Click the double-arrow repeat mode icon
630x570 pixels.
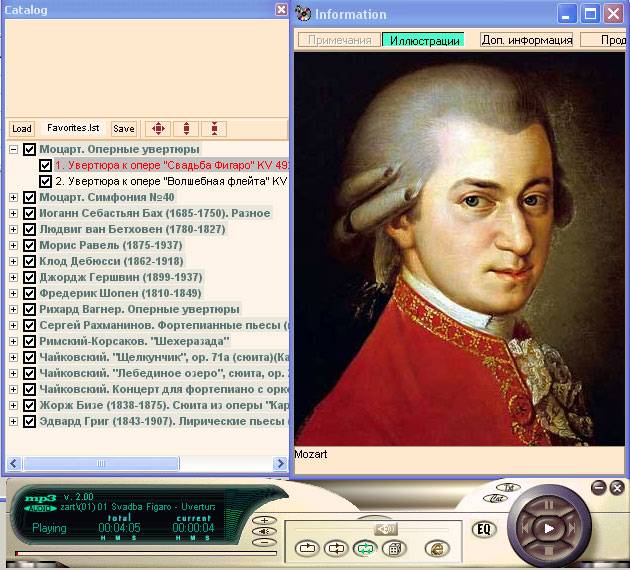pos(336,548)
